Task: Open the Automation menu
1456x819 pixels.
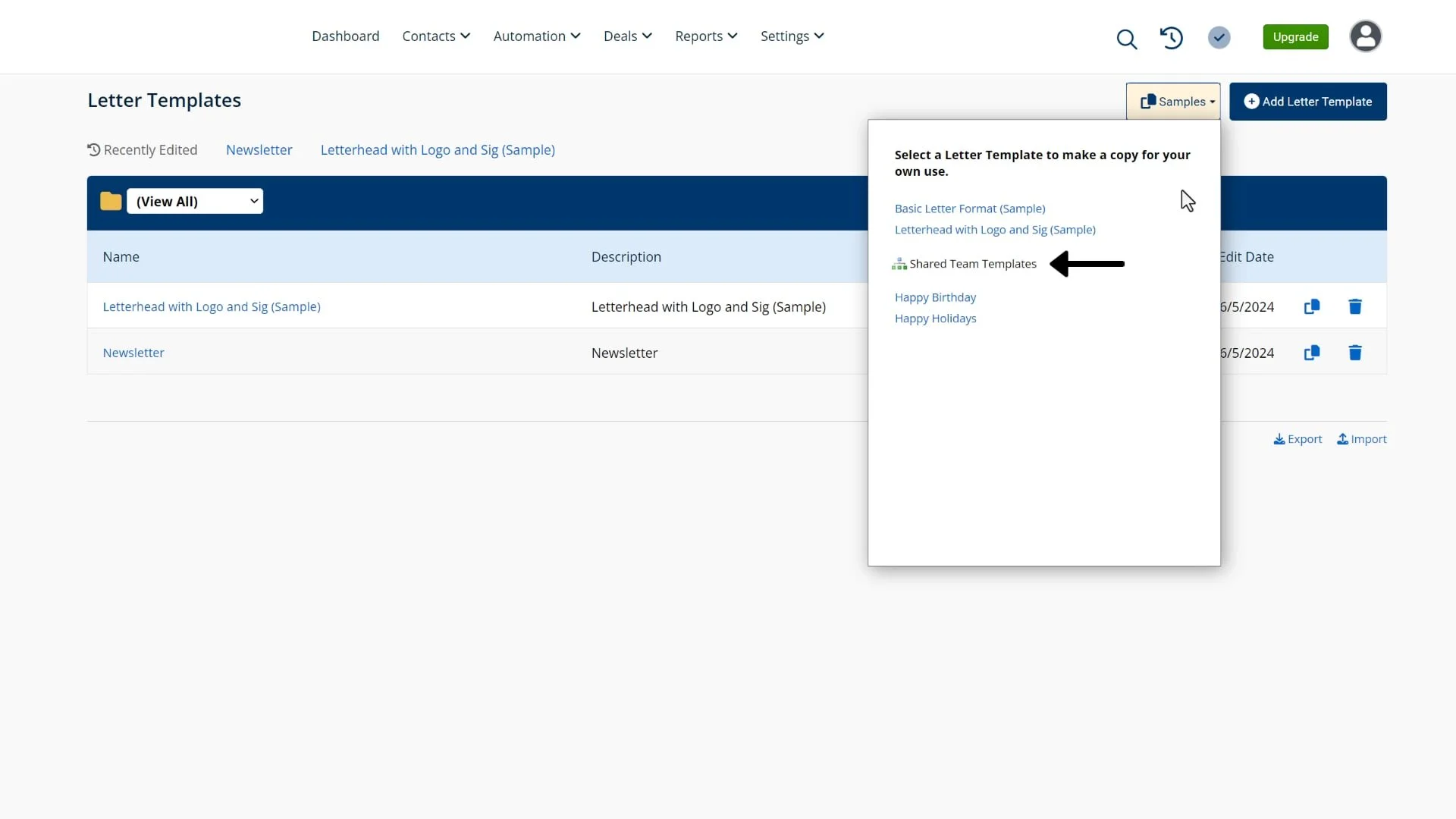Action: tap(536, 36)
